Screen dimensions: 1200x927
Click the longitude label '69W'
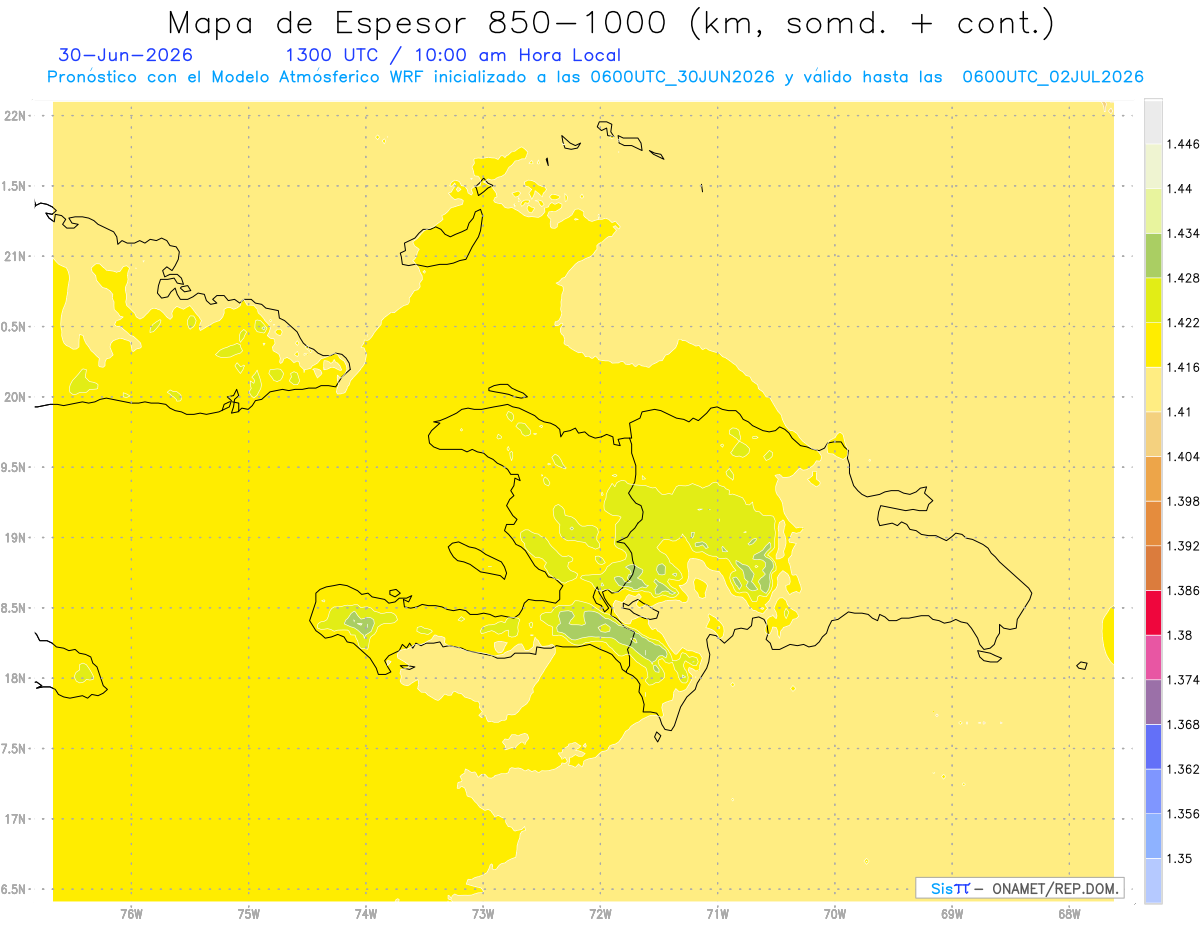952,913
